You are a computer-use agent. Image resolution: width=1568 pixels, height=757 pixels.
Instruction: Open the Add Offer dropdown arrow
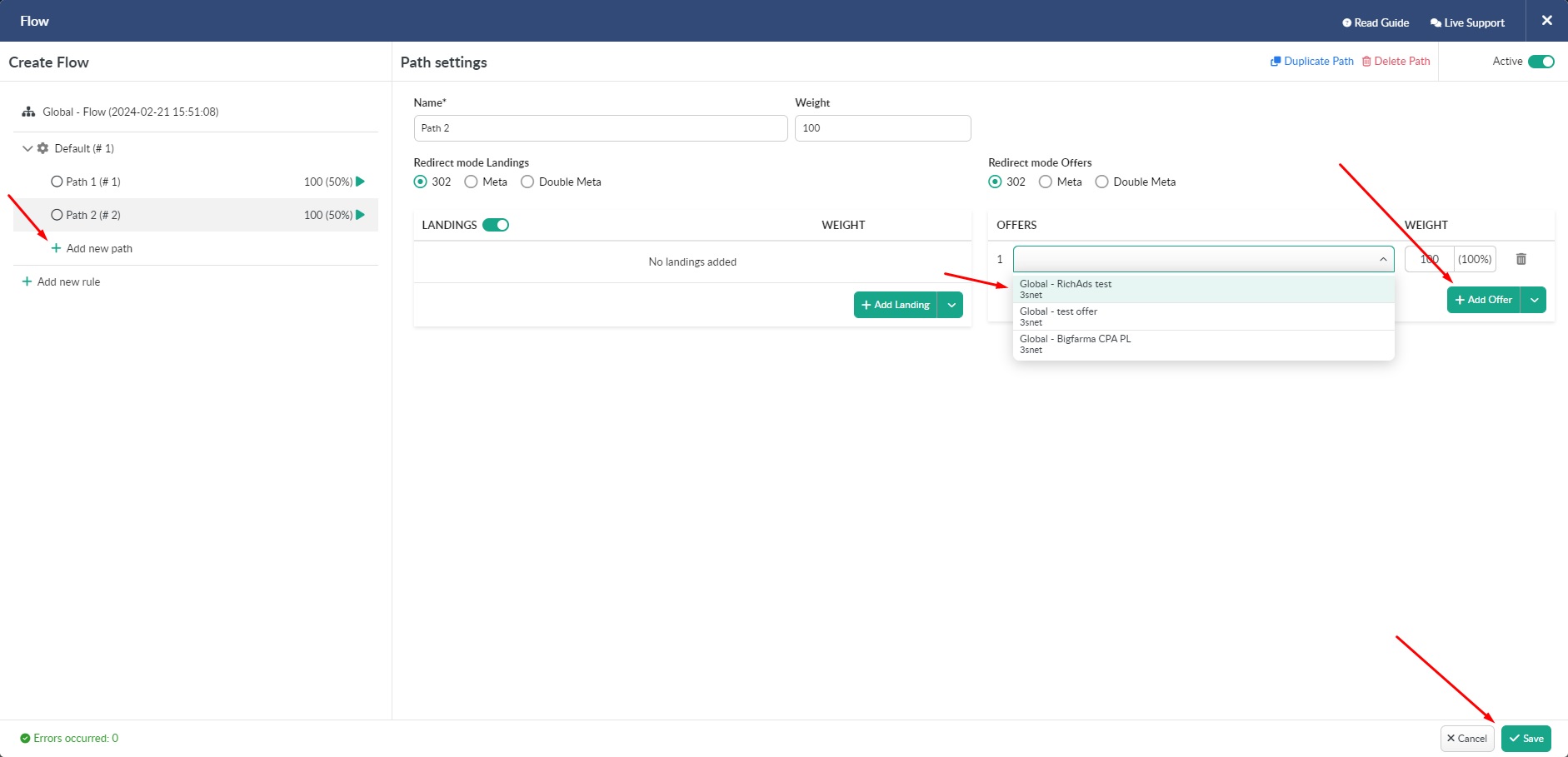1534,300
